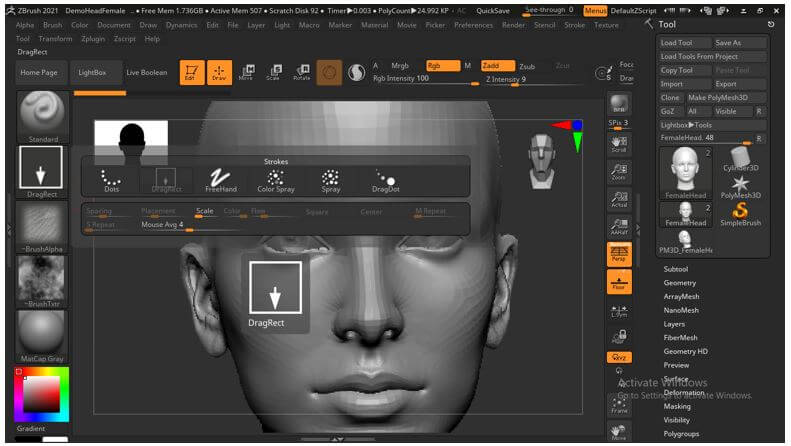Screen dimensions: 791x446
Task: Select the Move transform icon
Action: [x=246, y=72]
